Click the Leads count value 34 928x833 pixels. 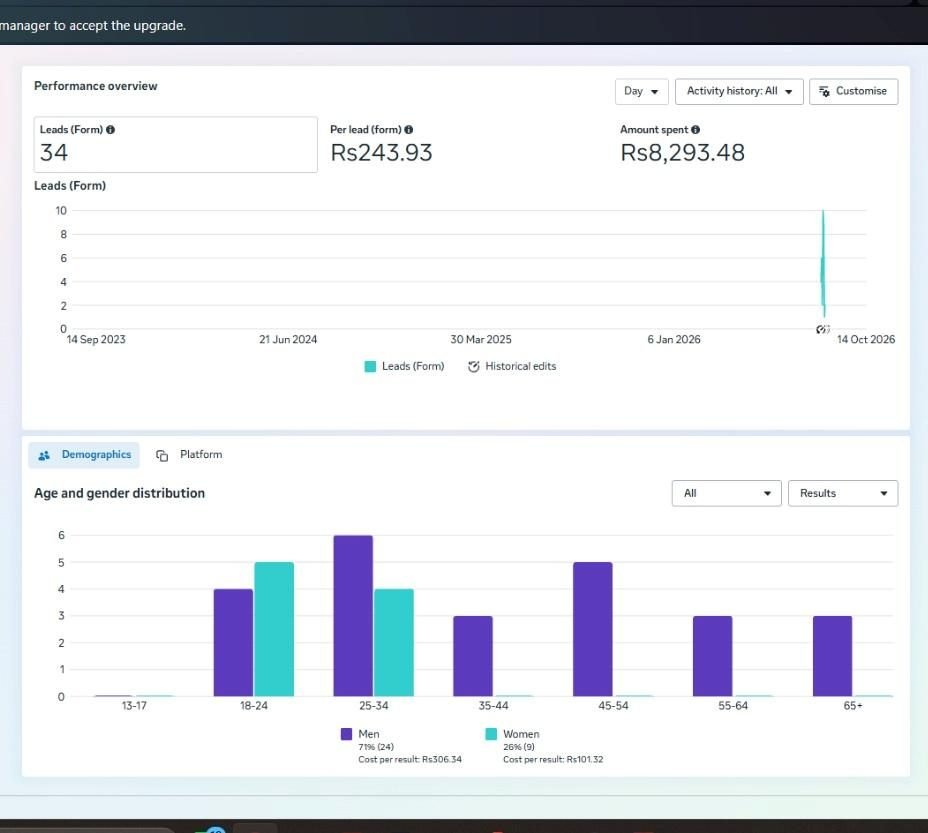coord(54,153)
